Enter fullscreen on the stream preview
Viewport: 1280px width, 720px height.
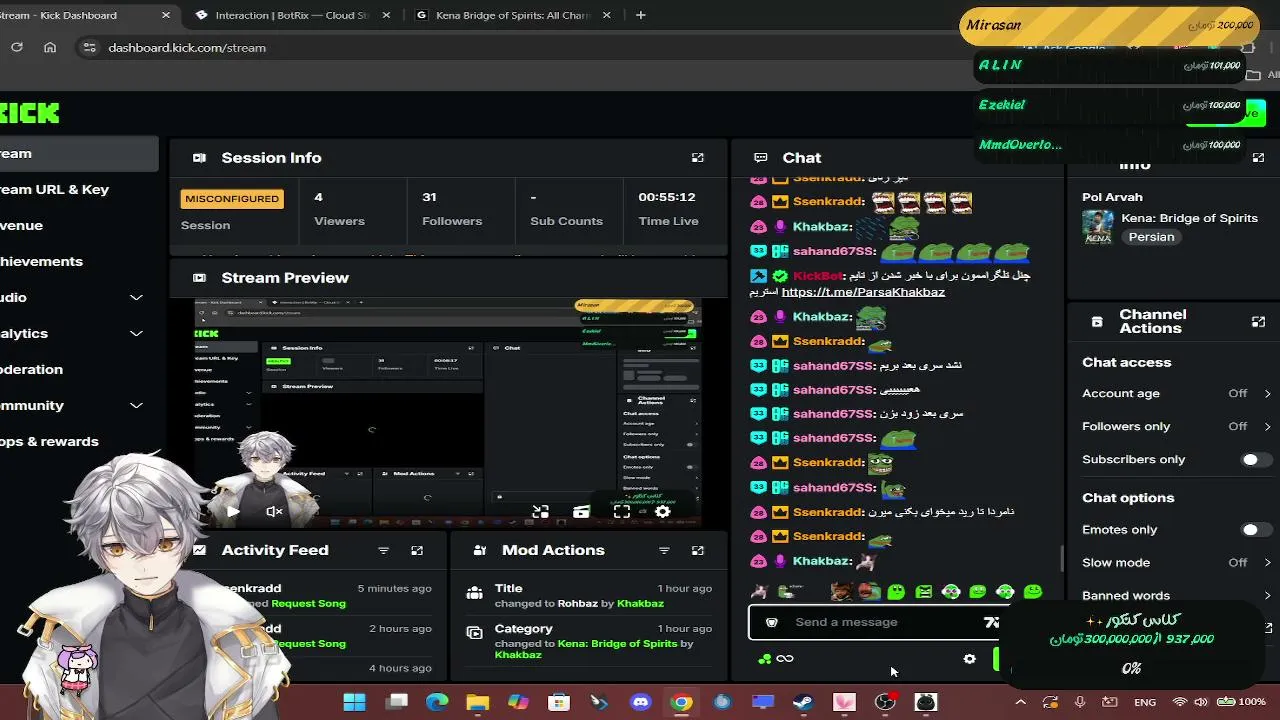[x=621, y=511]
